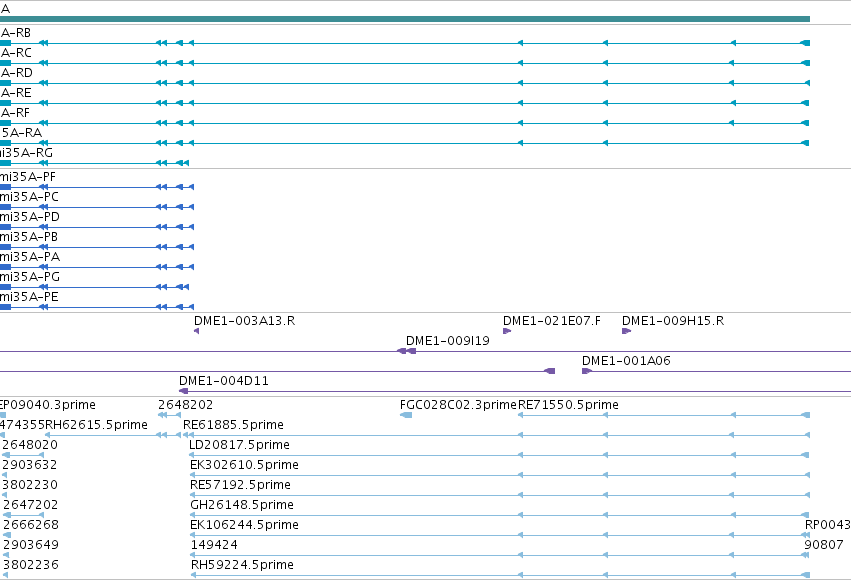Click the mi35A-PC protein feature label
This screenshot has width=851, height=580.
coord(29,197)
